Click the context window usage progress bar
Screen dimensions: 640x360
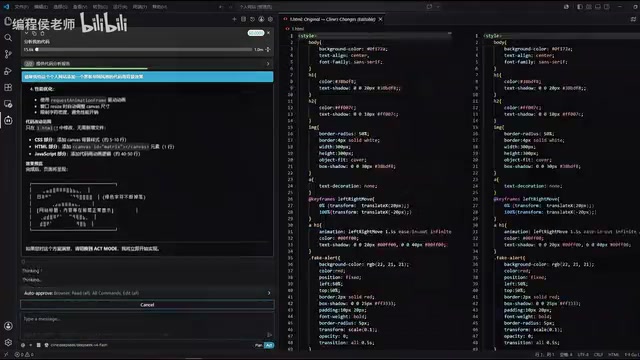click(x=144, y=49)
